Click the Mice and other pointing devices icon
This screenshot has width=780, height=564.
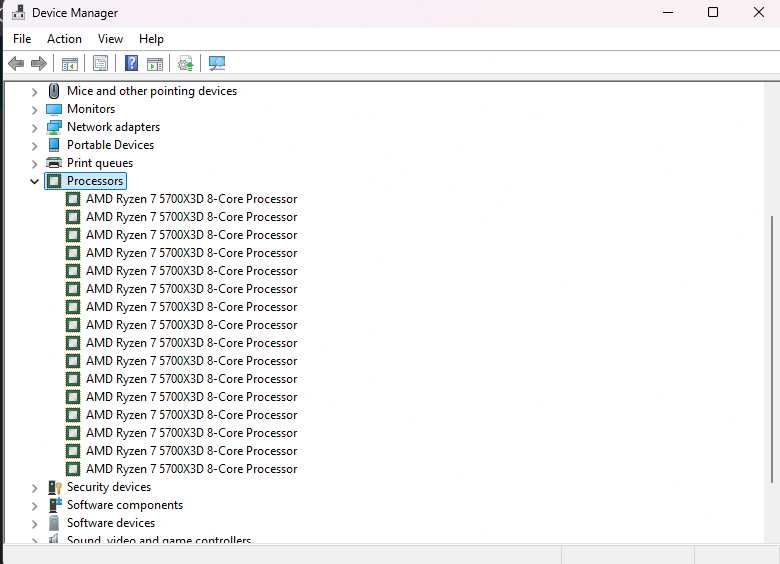54,91
